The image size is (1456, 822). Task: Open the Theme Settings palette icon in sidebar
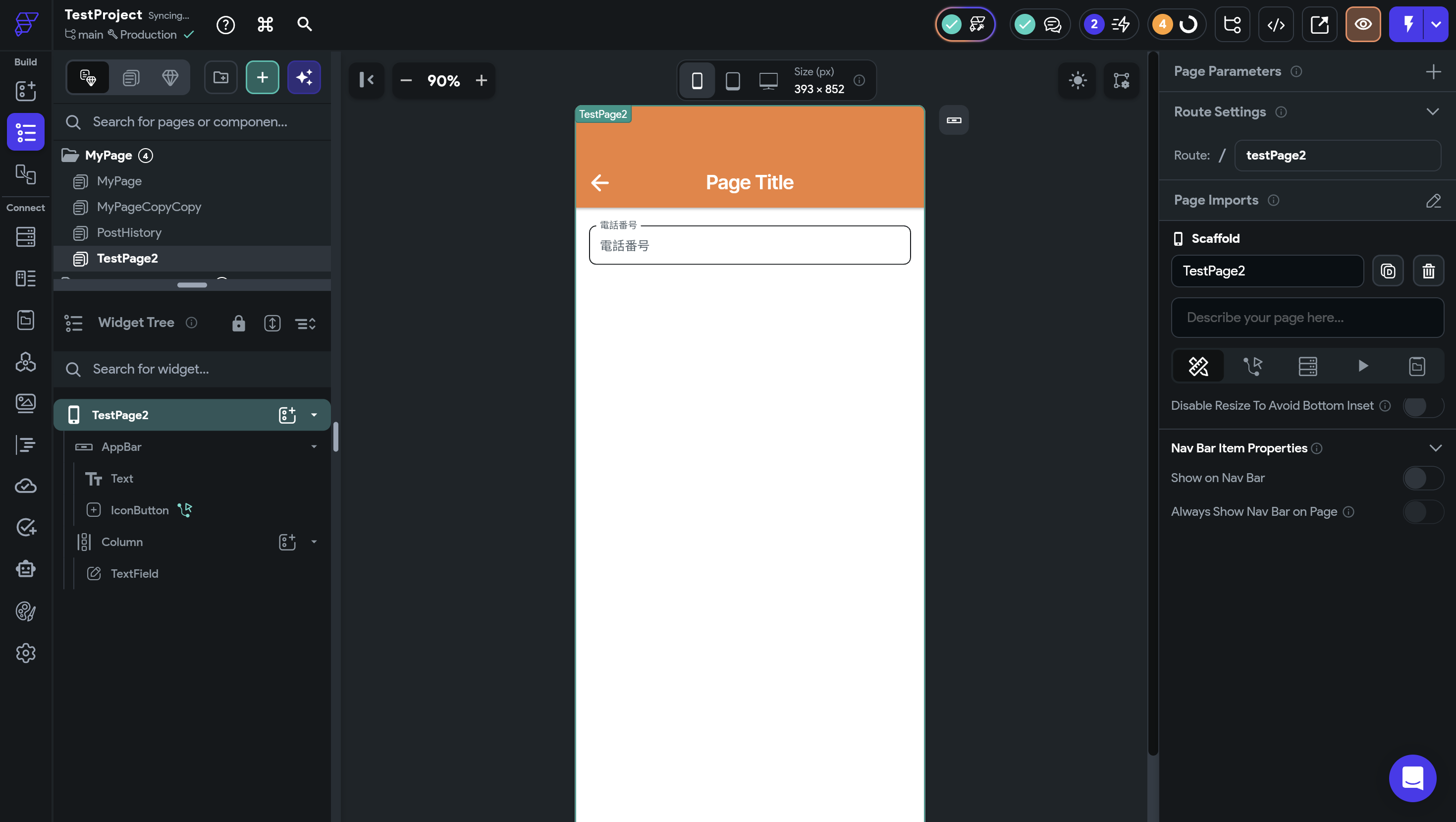(x=25, y=611)
